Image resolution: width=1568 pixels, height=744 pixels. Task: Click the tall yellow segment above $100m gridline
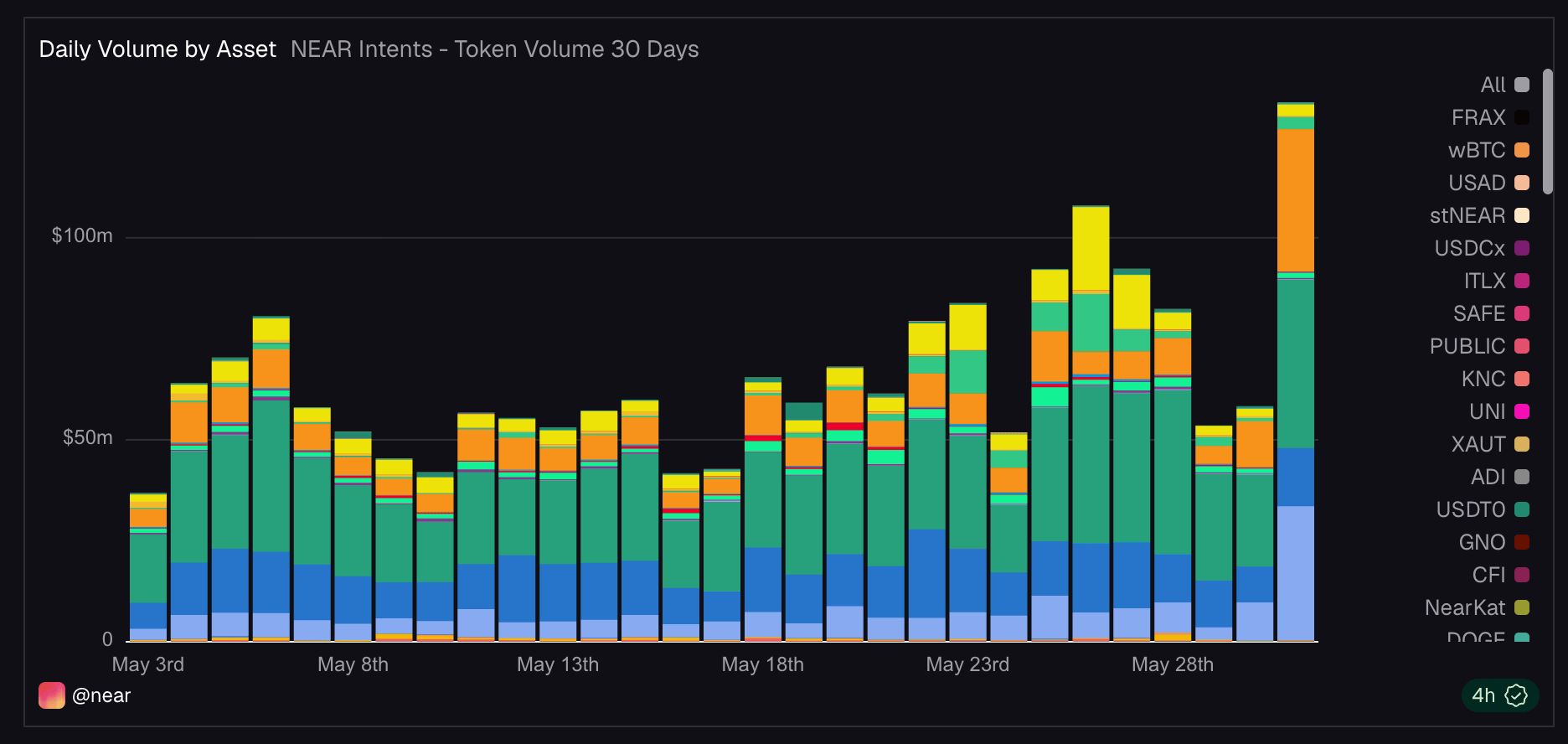click(x=1091, y=249)
